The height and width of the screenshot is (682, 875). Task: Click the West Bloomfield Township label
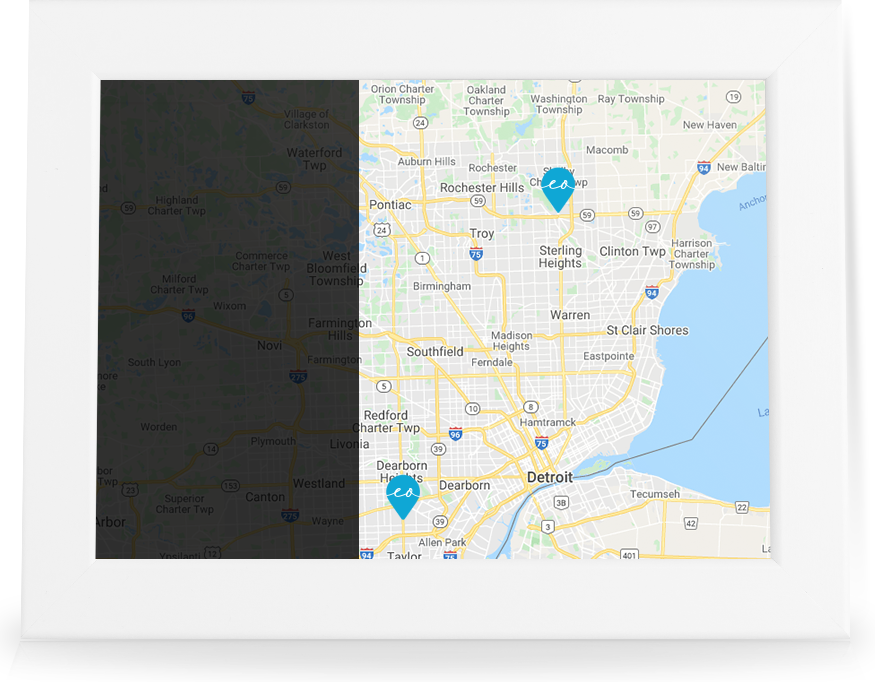coord(336,268)
